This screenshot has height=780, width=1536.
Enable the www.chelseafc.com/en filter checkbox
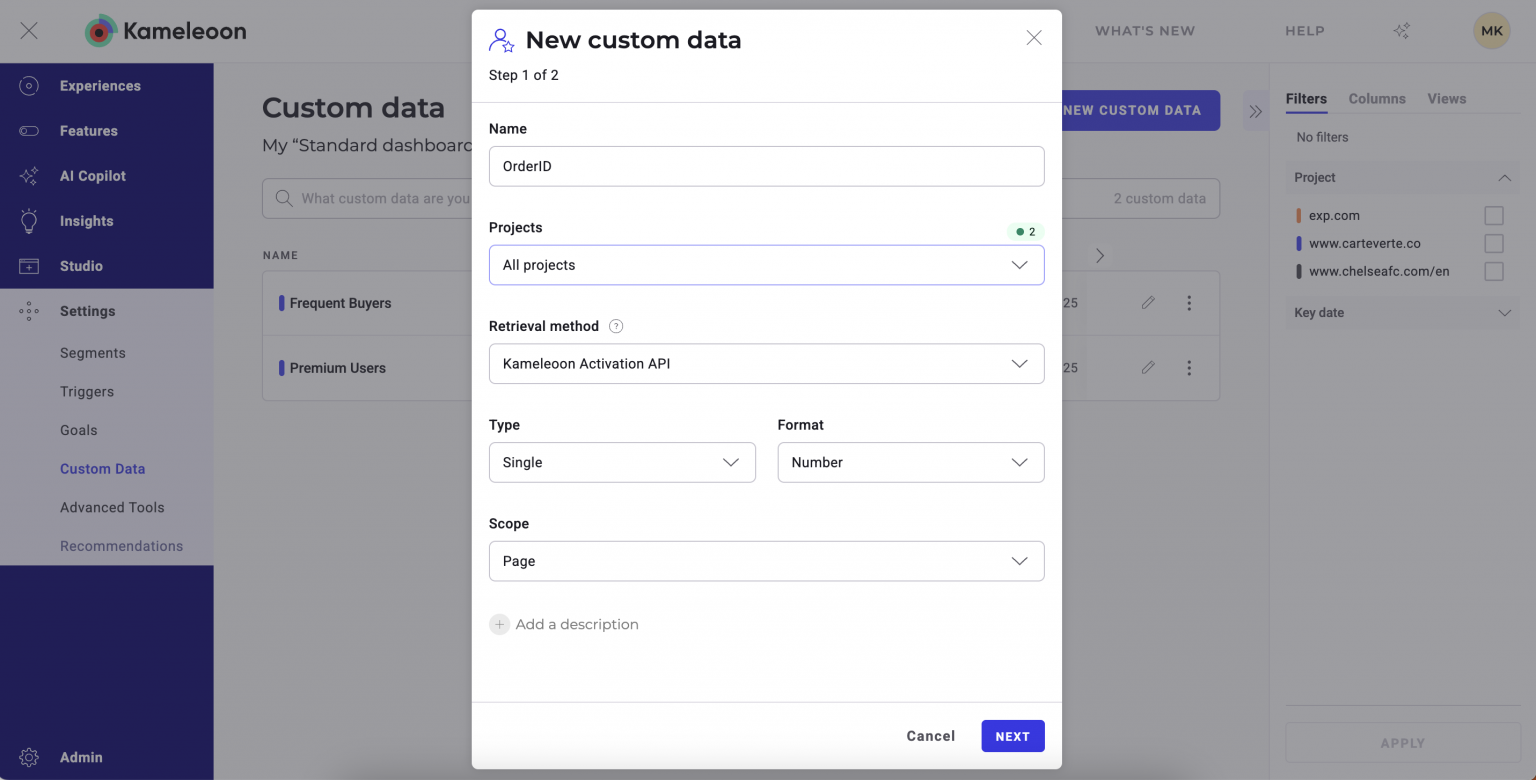[1493, 271]
